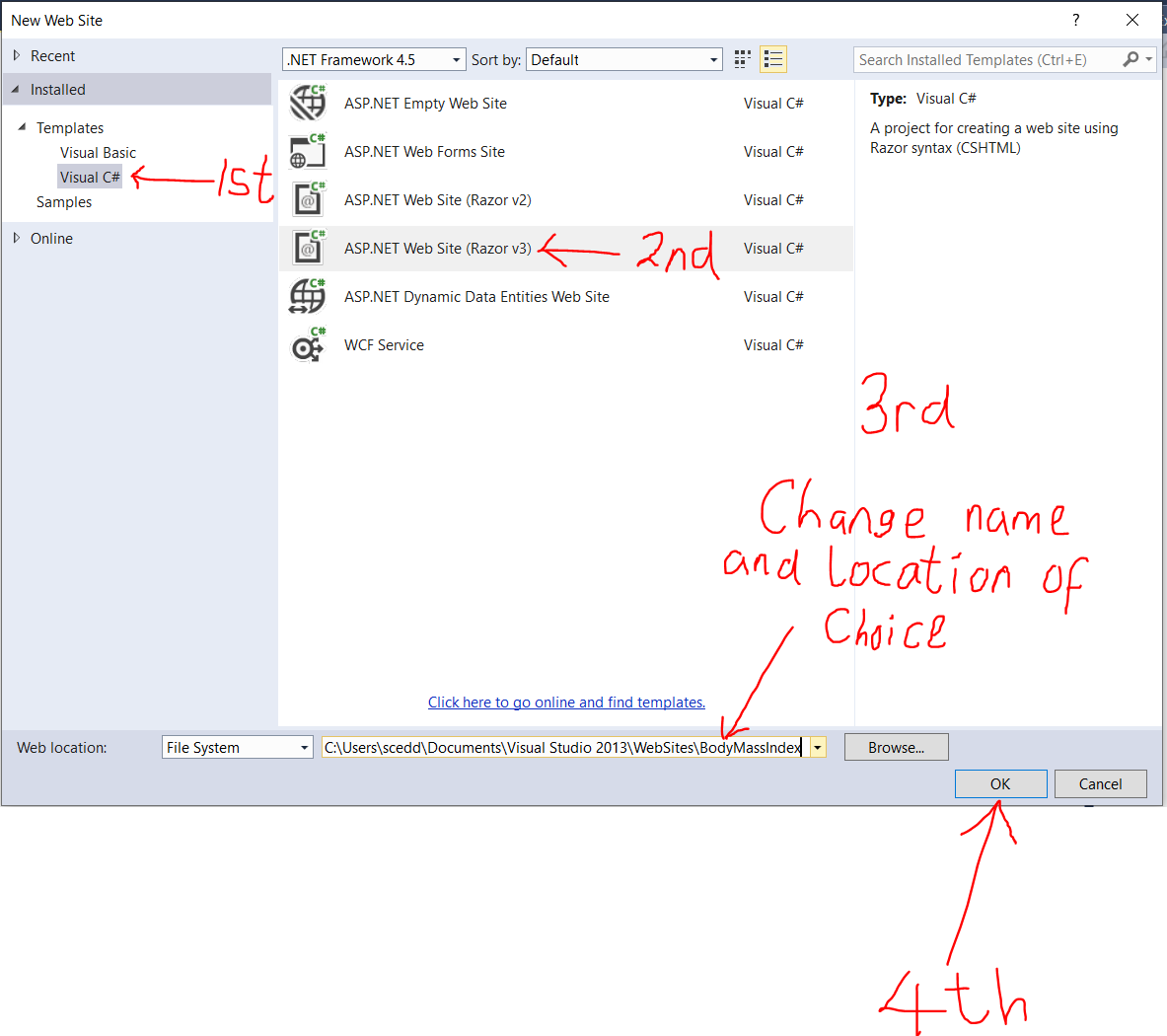Switch to medium icons list view
1167x1036 pixels.
pyautogui.click(x=773, y=59)
